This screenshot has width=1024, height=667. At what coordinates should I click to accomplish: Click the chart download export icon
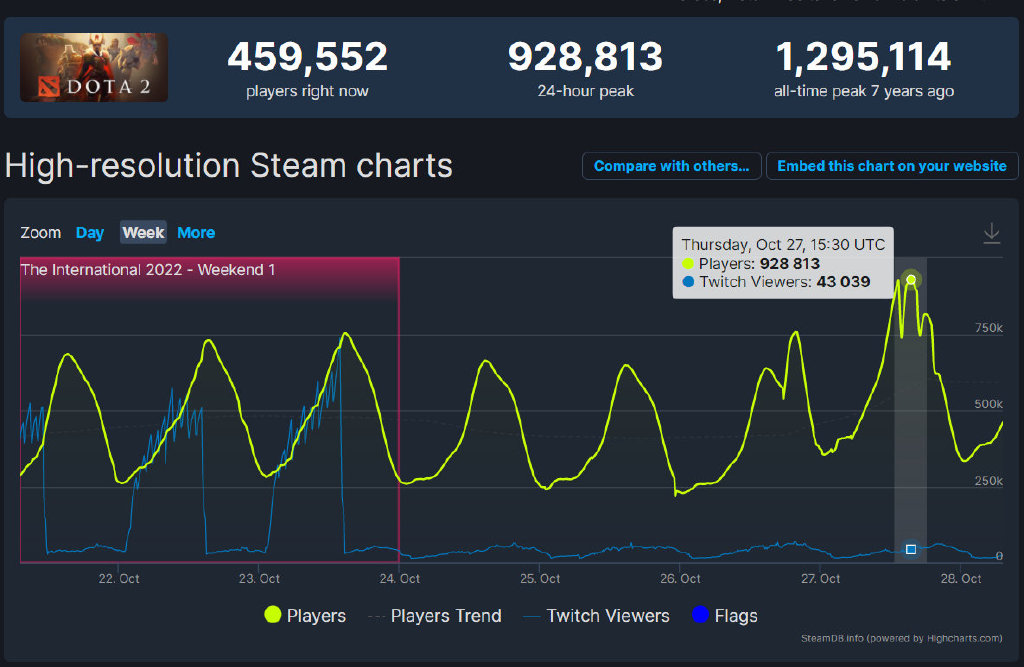click(x=991, y=233)
